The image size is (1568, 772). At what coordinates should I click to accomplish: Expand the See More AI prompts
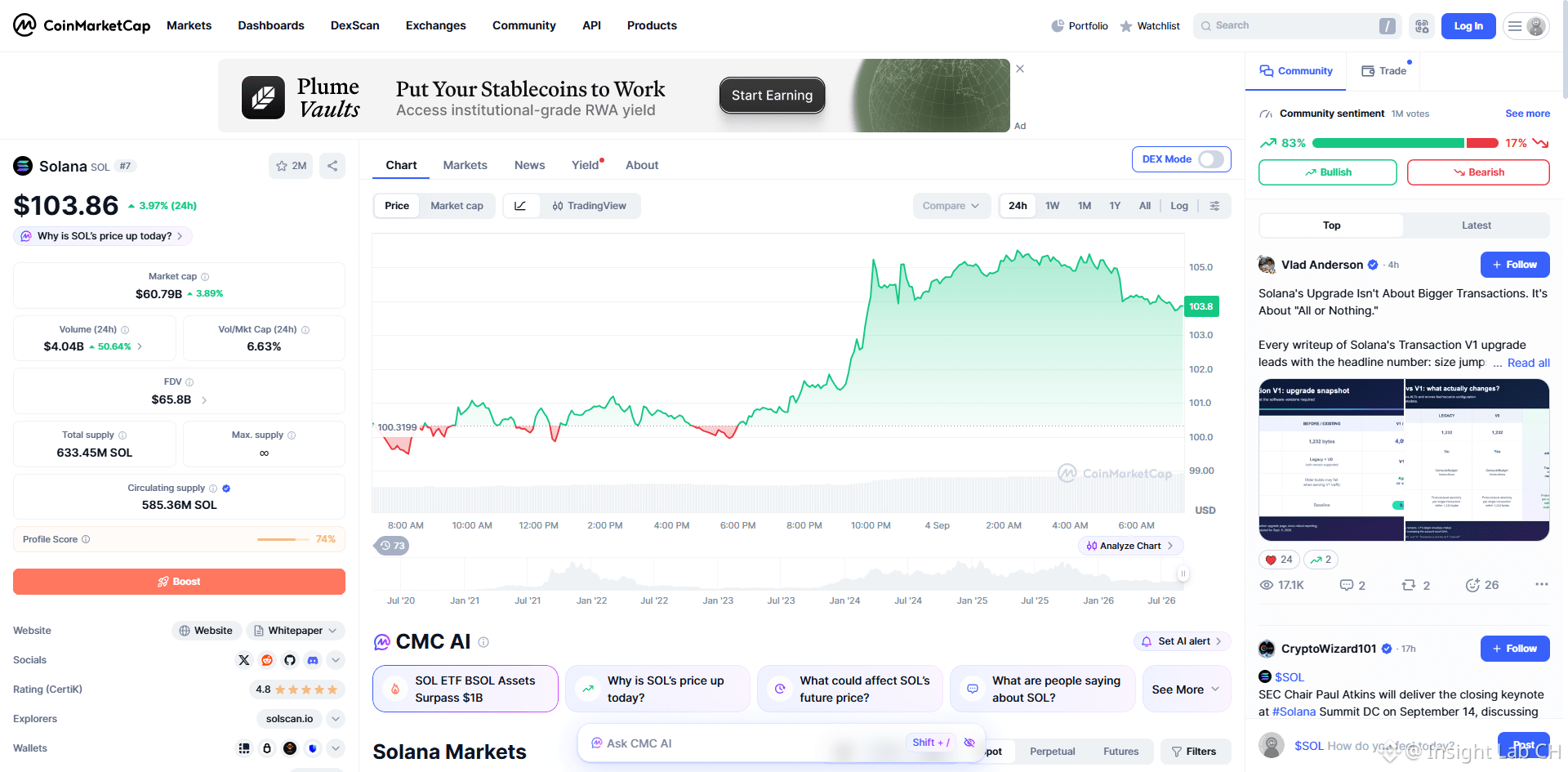coord(1186,689)
